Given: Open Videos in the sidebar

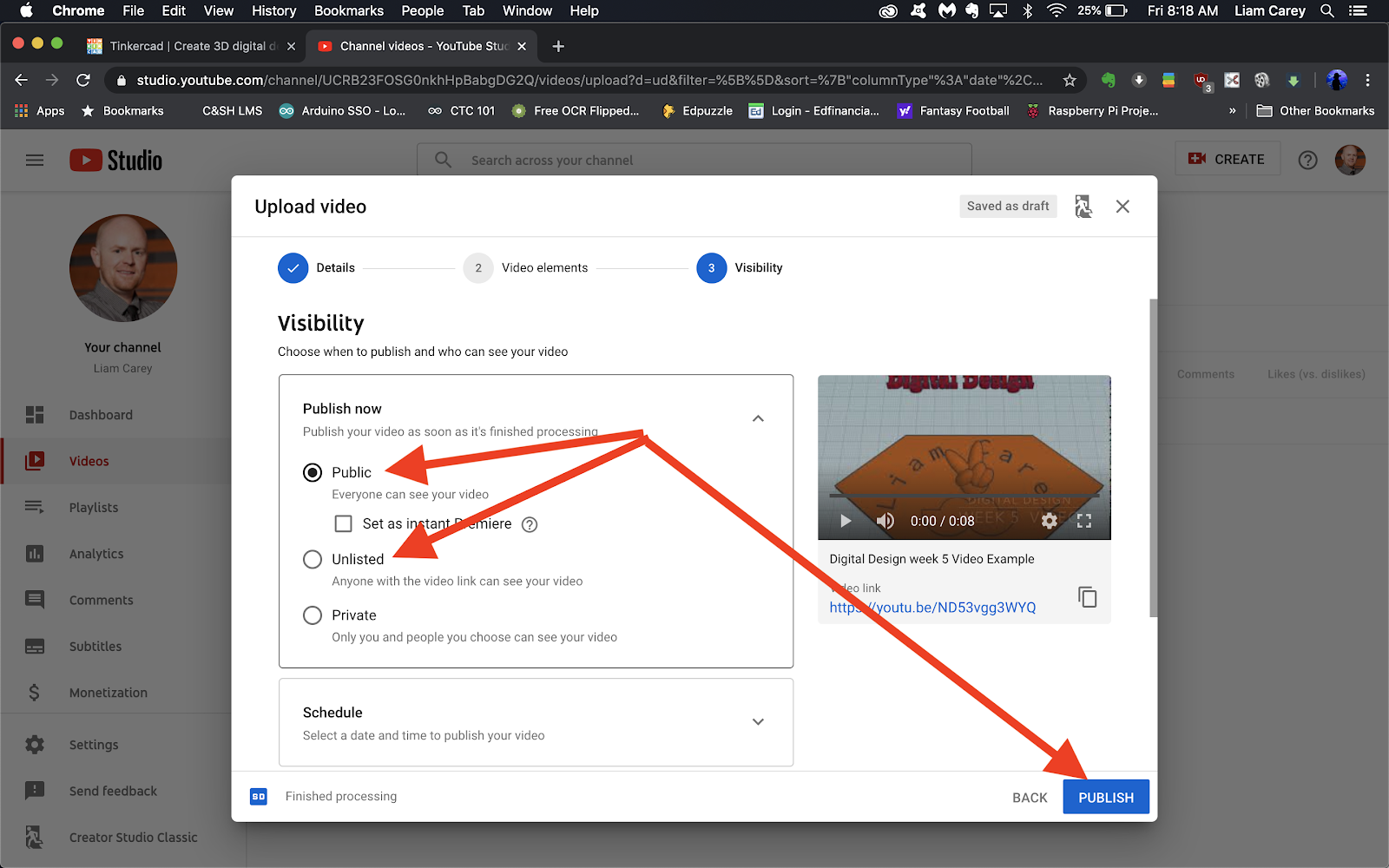Looking at the screenshot, I should click(x=89, y=461).
